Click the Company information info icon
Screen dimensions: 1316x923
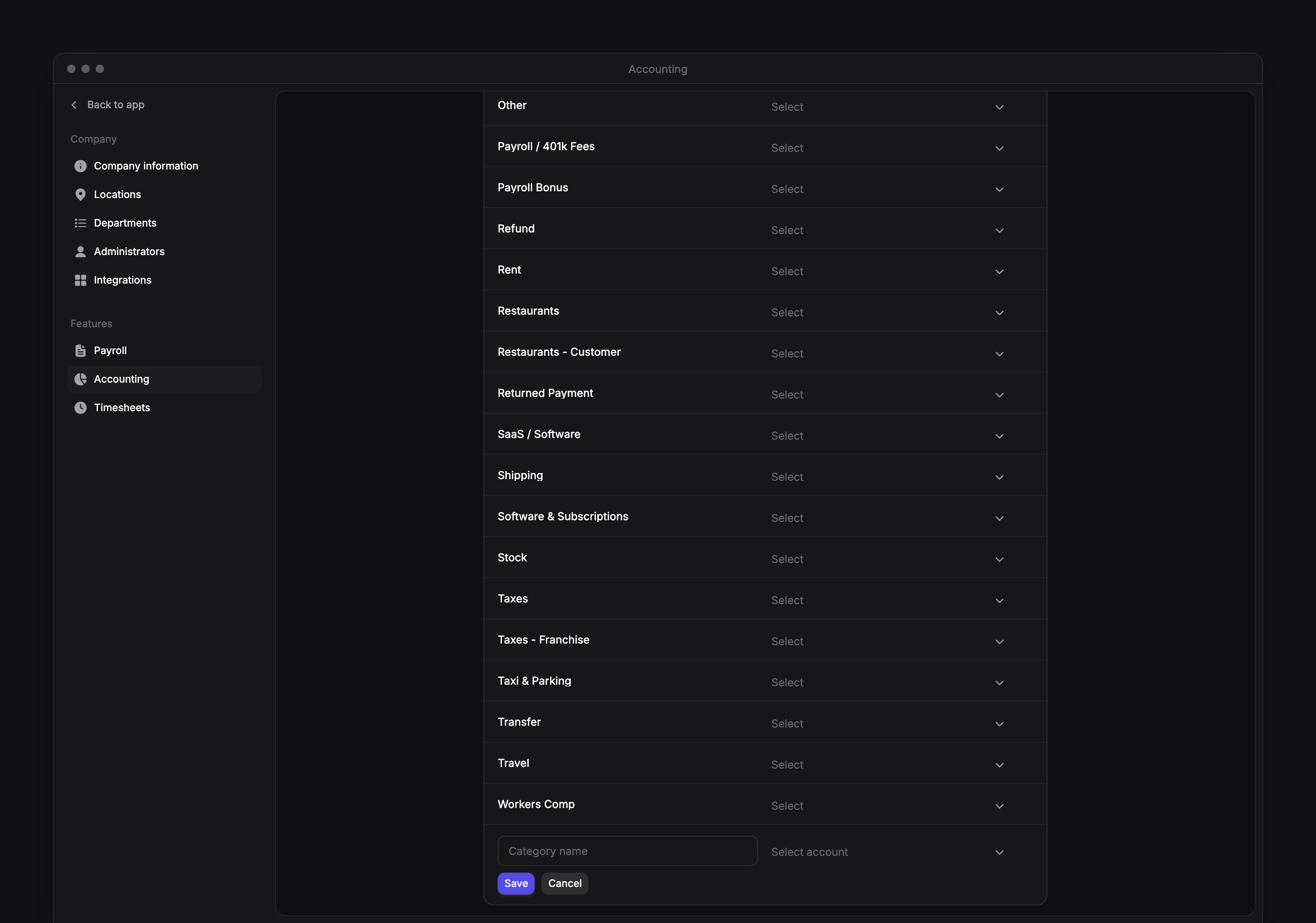[80, 166]
